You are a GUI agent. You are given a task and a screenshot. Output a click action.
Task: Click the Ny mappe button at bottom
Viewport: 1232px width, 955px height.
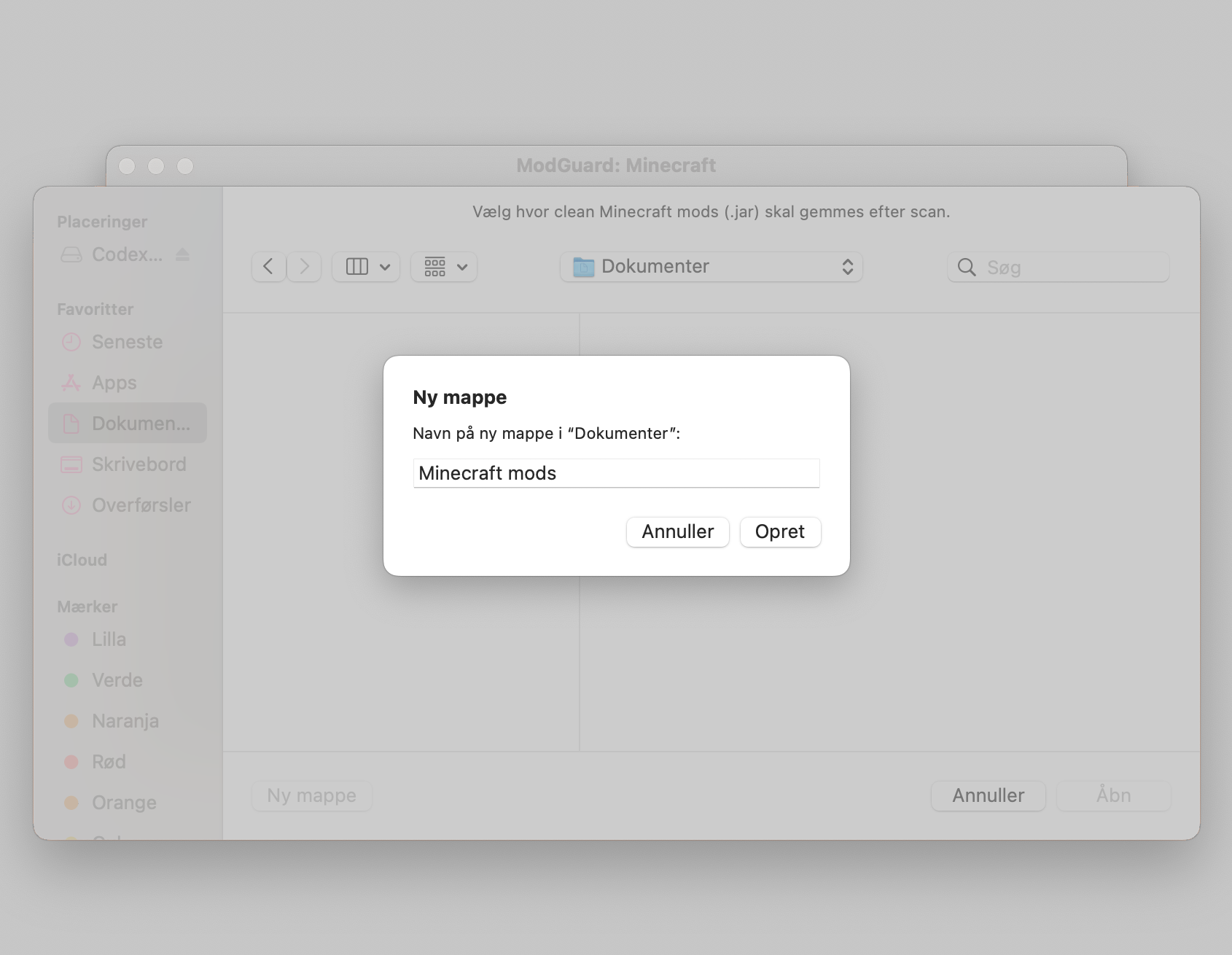point(312,795)
